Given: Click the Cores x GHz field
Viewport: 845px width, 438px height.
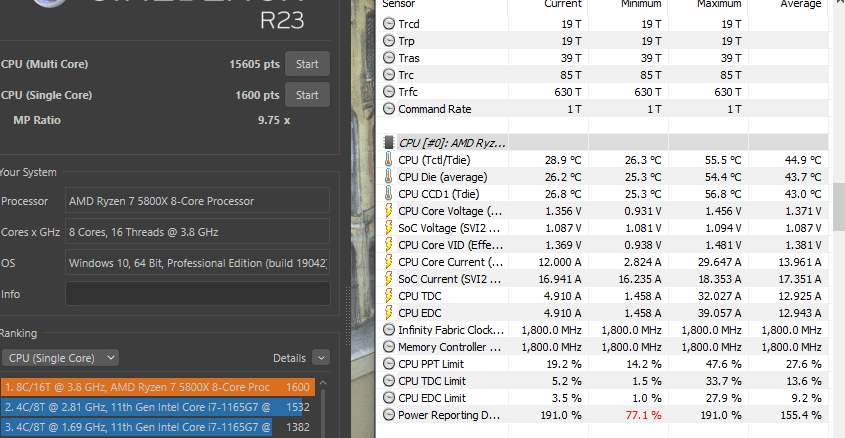Looking at the screenshot, I should 197,232.
